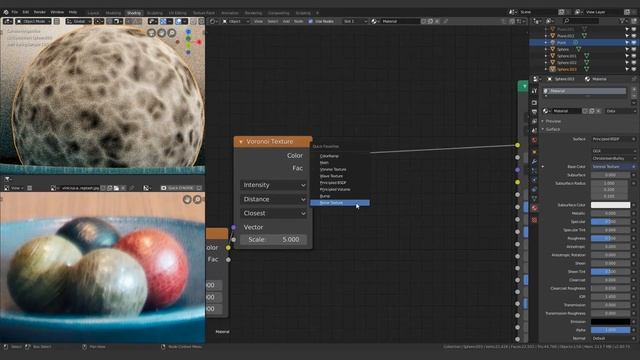Image resolution: width=640 pixels, height=360 pixels.
Task: Toggle selectability arrow of Sphere.001 row
Action: click(x=627, y=56)
